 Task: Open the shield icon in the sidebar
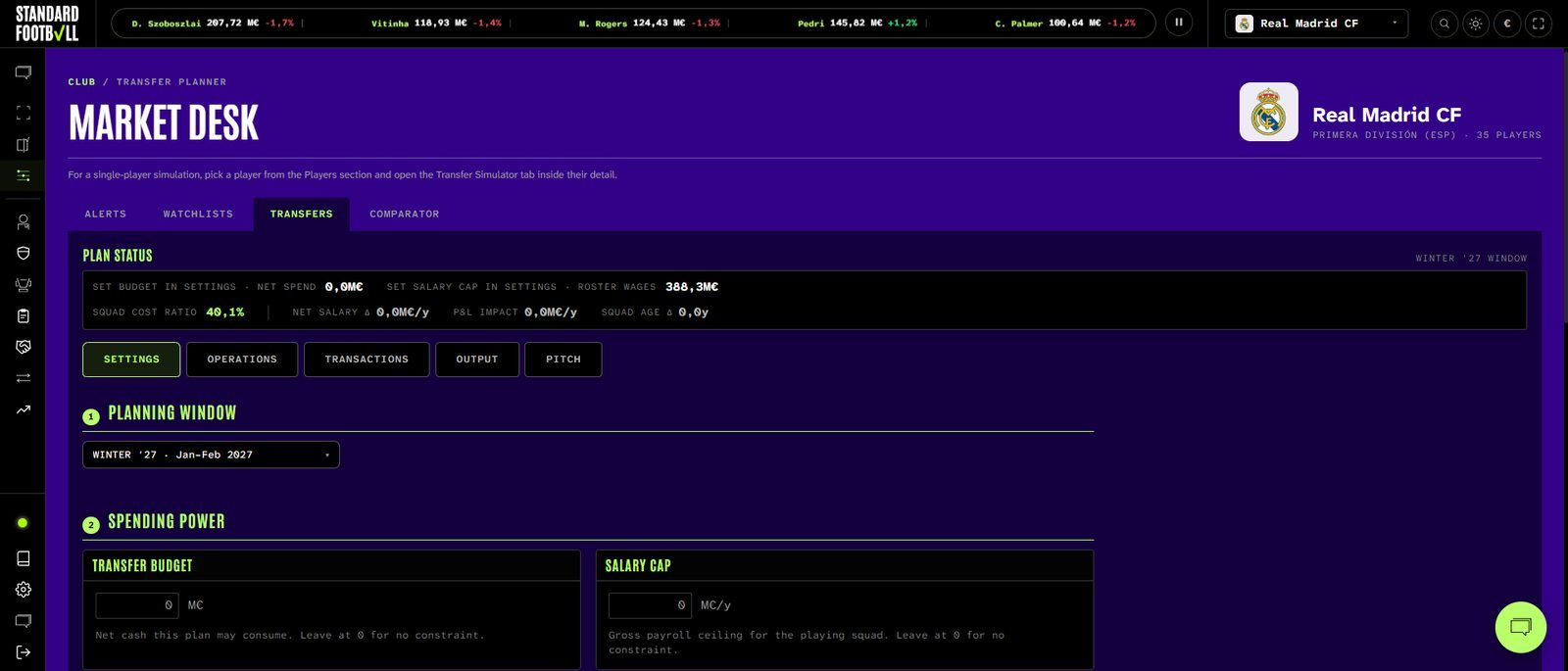tap(24, 254)
